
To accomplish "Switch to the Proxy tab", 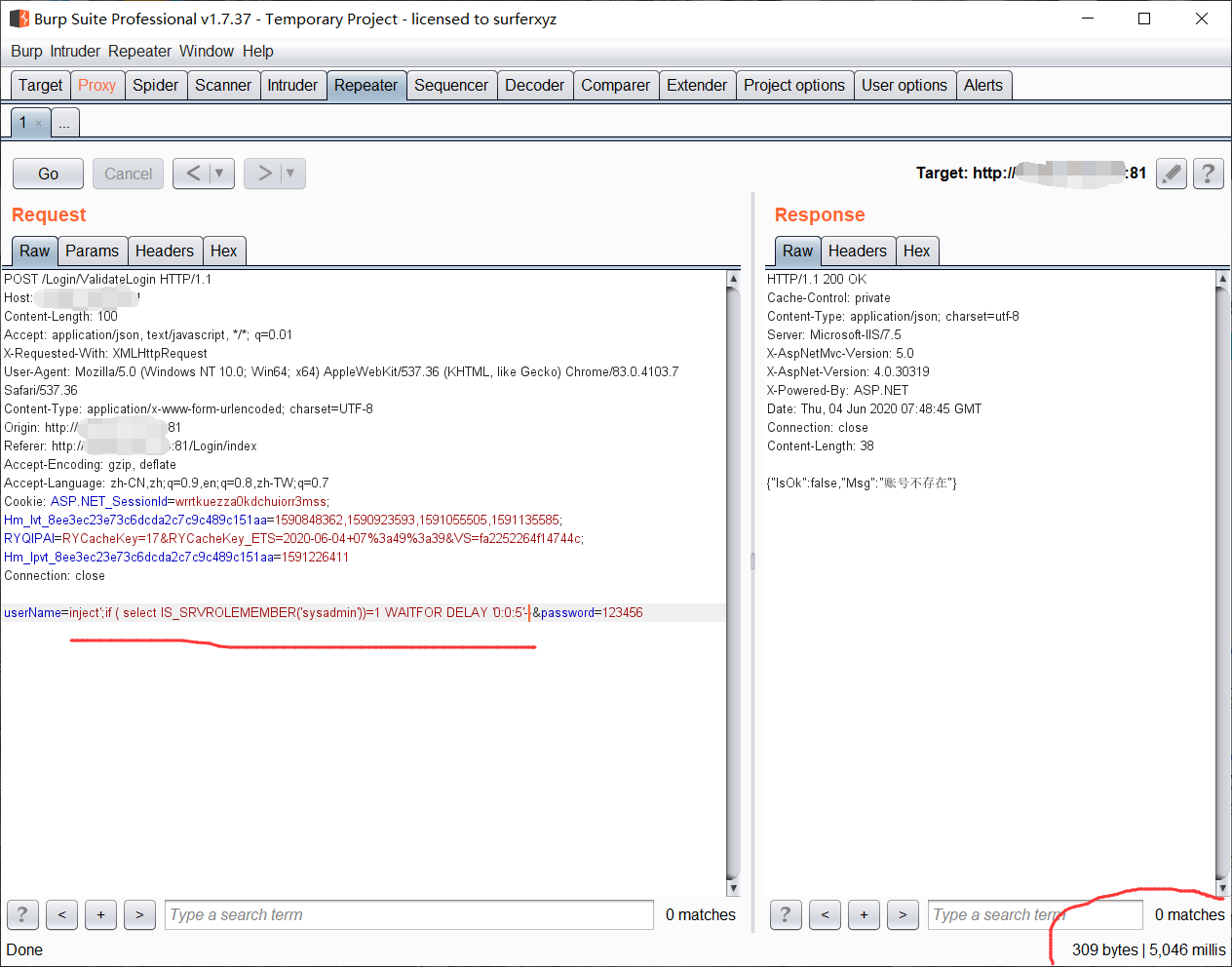I will tap(96, 85).
